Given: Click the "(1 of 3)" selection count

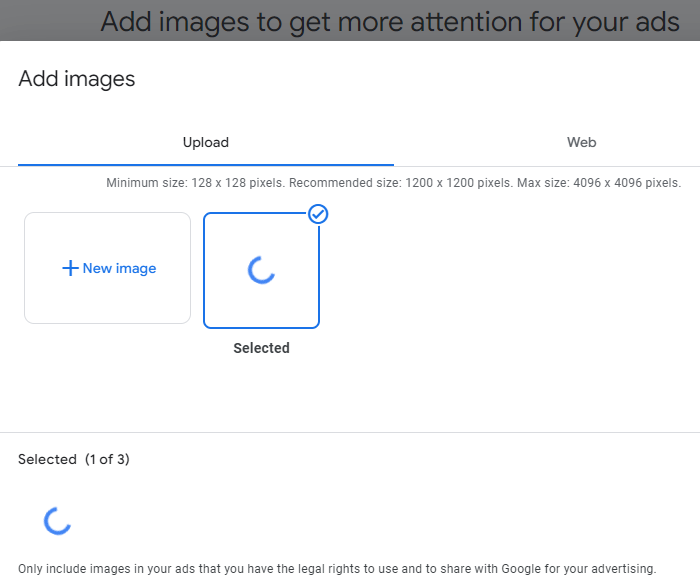Looking at the screenshot, I should [x=107, y=459].
